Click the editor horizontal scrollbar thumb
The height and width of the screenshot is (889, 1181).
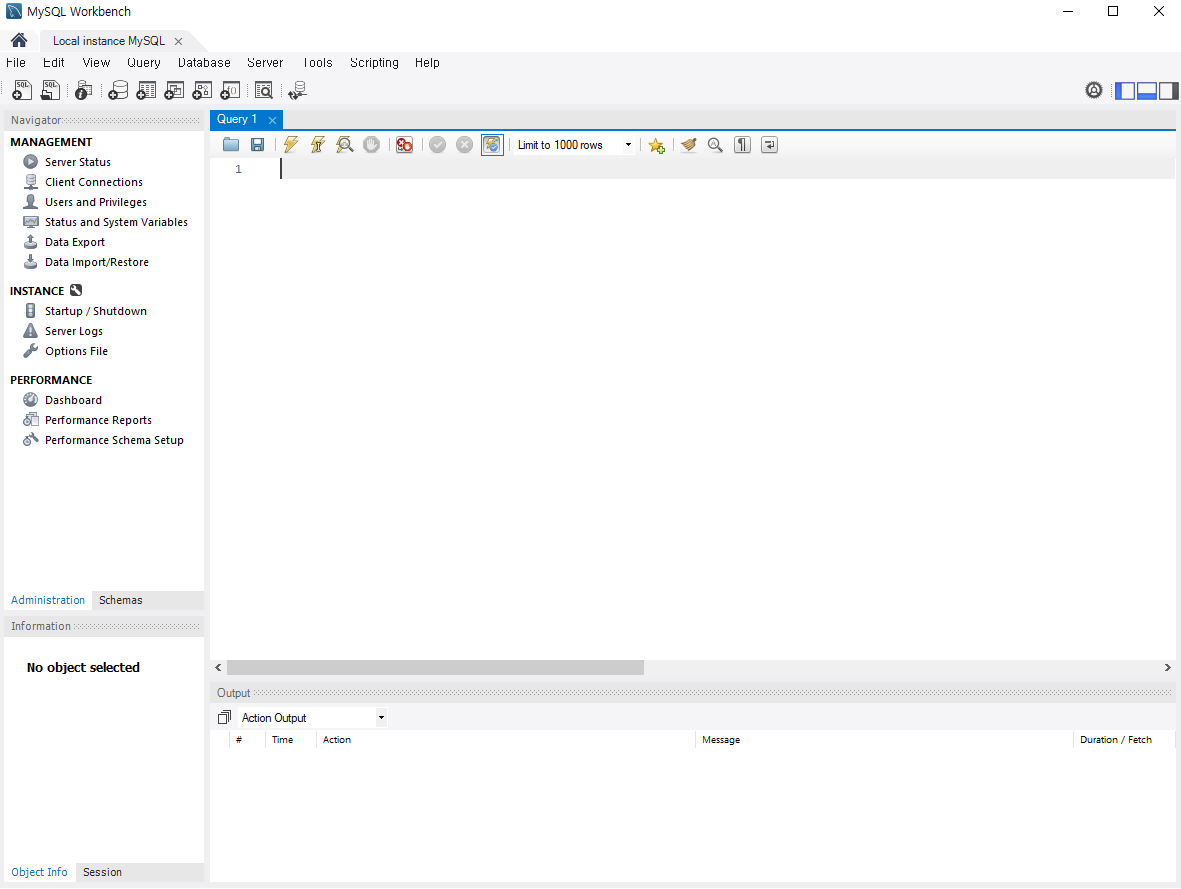(435, 668)
